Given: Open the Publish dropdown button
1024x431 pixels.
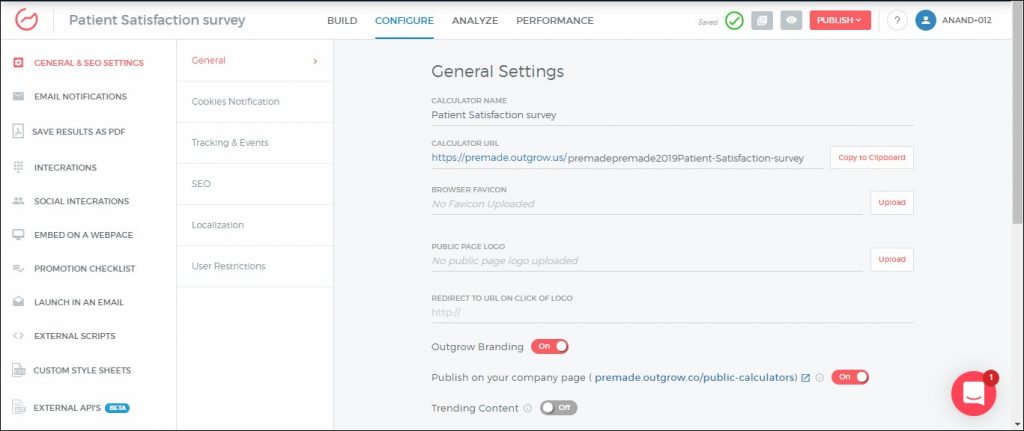Looking at the screenshot, I should (840, 20).
